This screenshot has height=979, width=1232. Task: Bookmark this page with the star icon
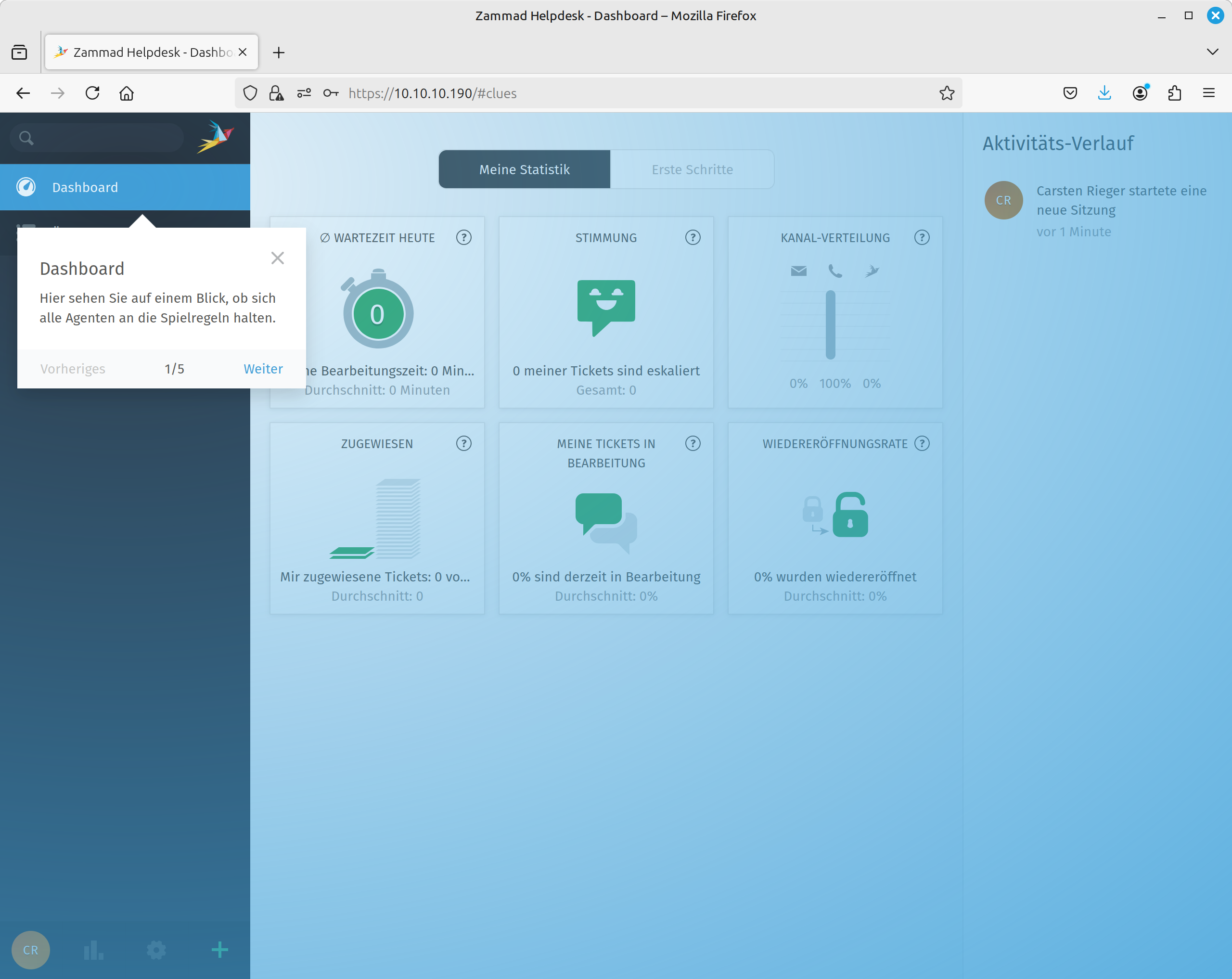point(946,93)
